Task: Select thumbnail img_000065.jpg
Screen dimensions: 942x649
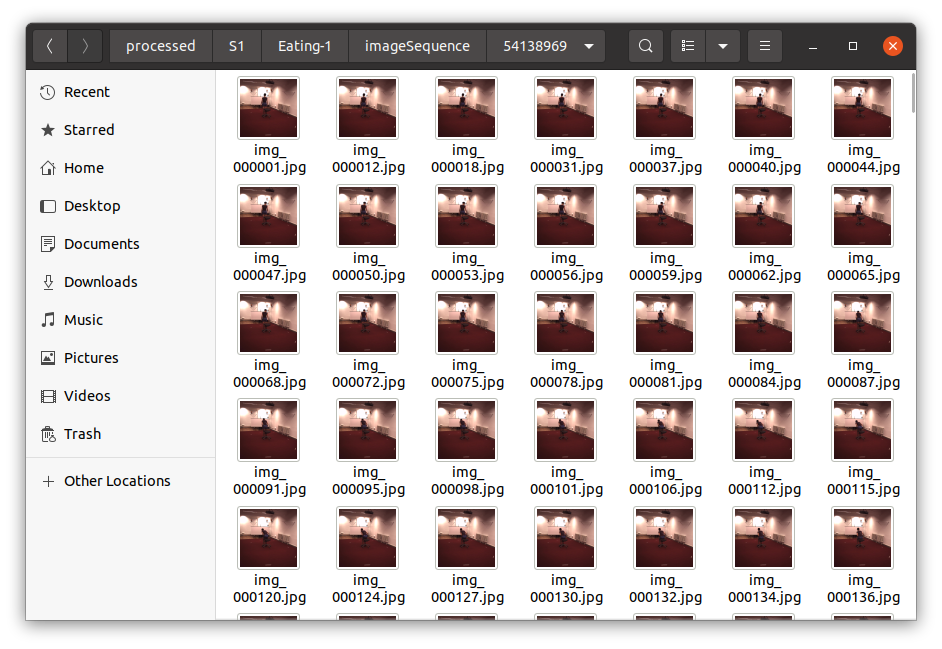Action: click(x=863, y=216)
